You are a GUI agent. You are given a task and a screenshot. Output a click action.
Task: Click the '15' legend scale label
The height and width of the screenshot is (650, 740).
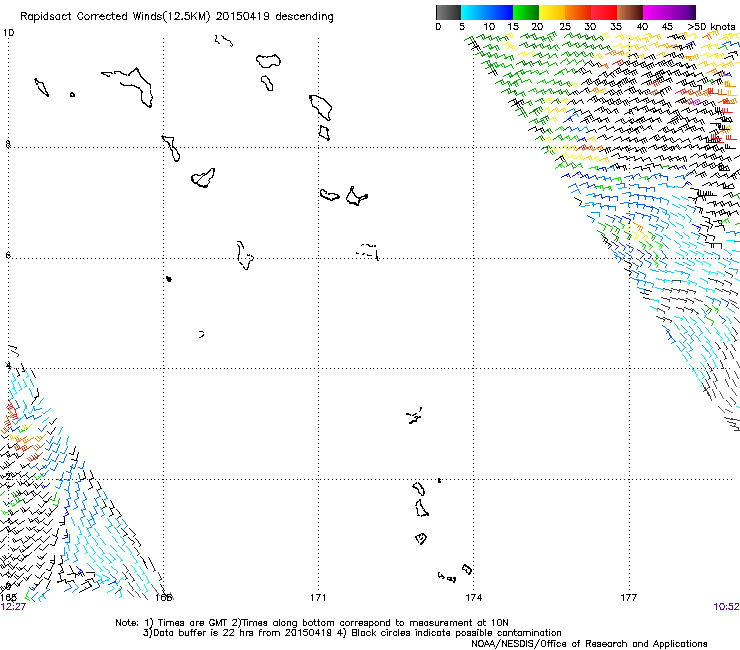(x=513, y=27)
